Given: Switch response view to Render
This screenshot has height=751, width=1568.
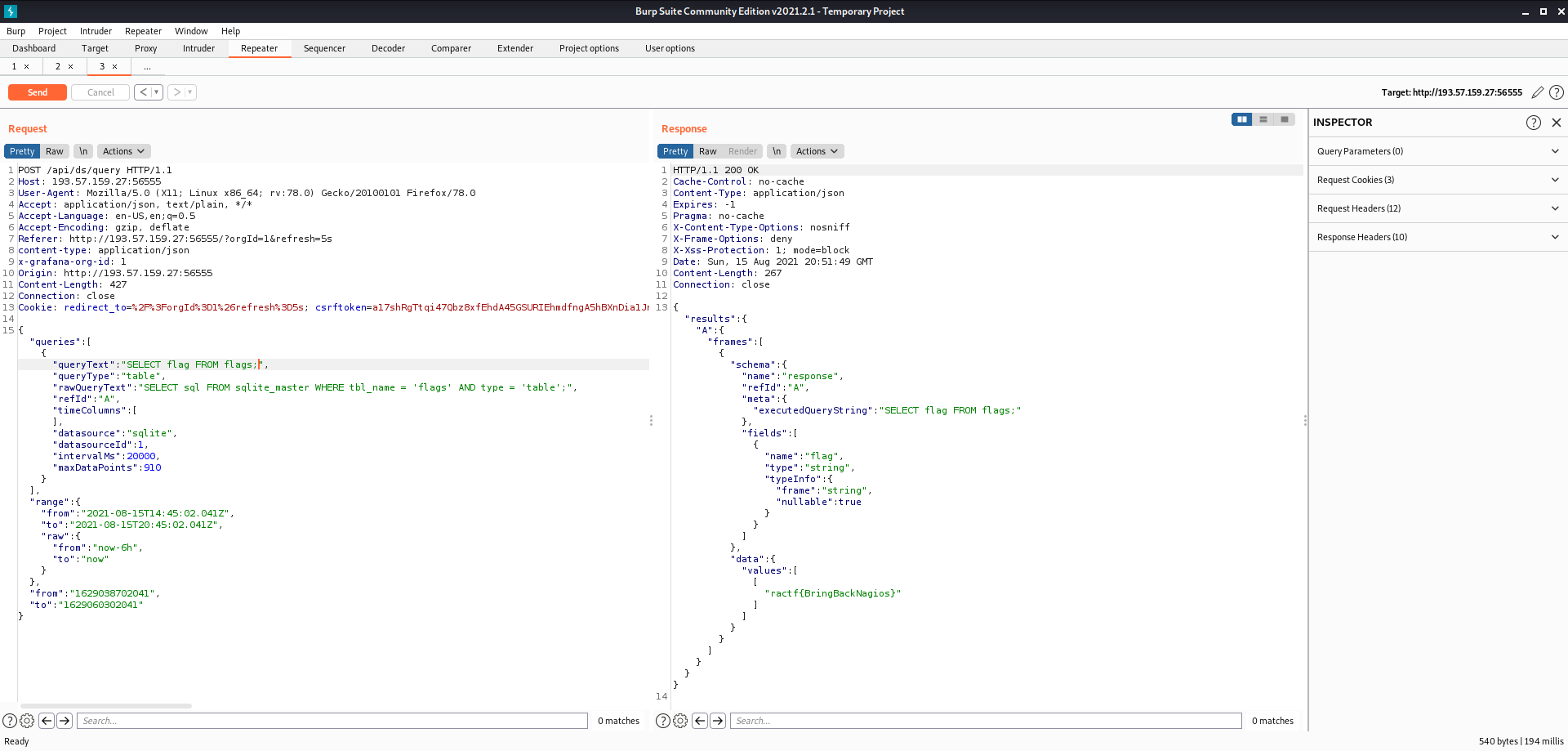Looking at the screenshot, I should 742,151.
